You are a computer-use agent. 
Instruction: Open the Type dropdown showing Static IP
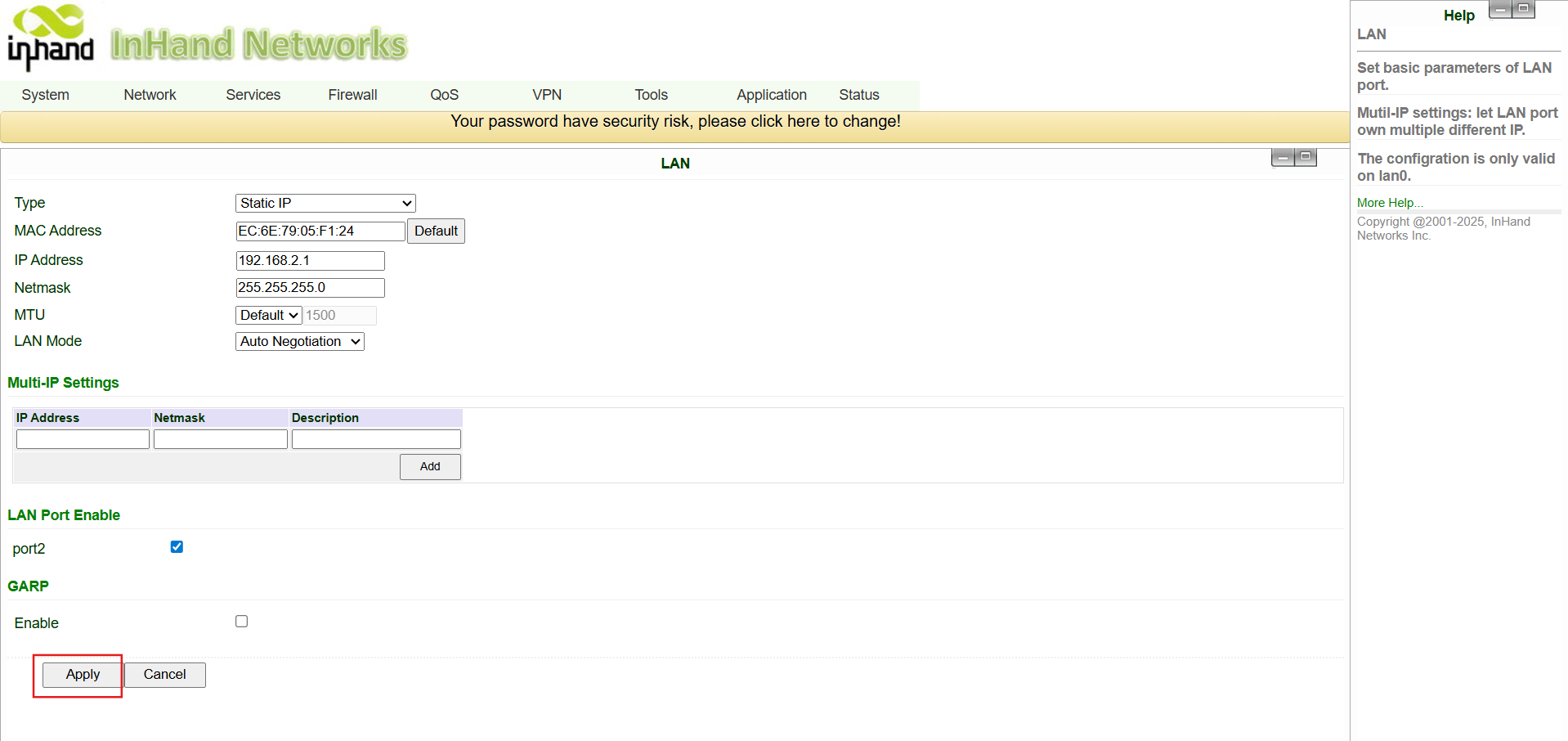(325, 203)
